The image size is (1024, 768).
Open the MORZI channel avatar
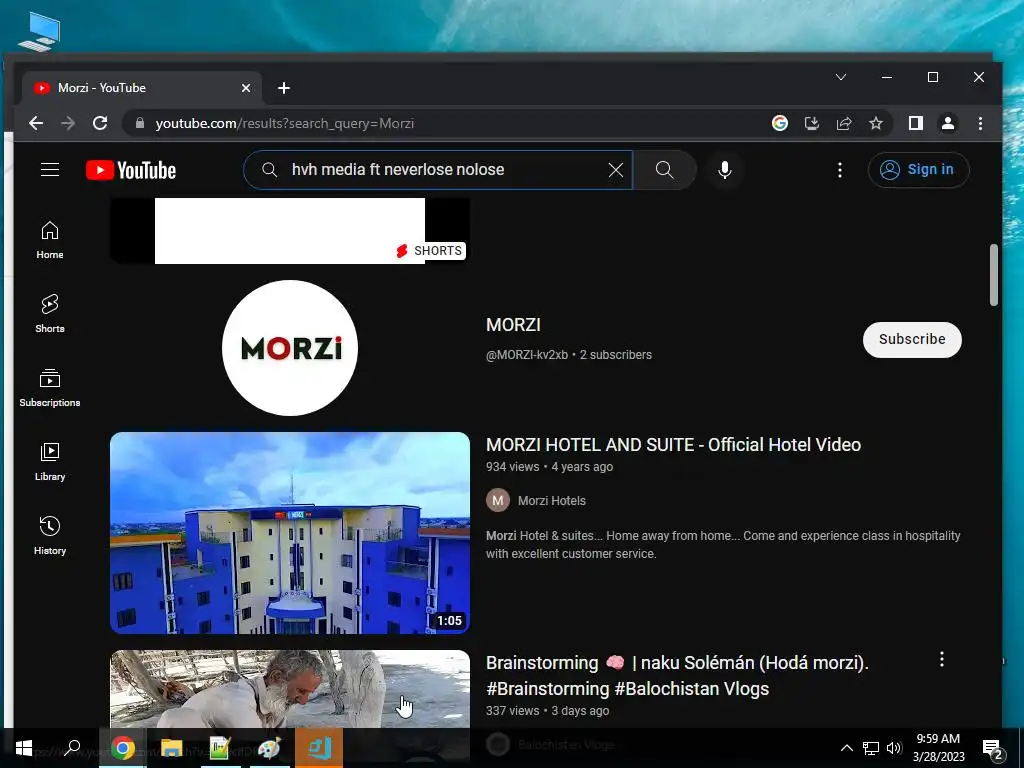(290, 348)
